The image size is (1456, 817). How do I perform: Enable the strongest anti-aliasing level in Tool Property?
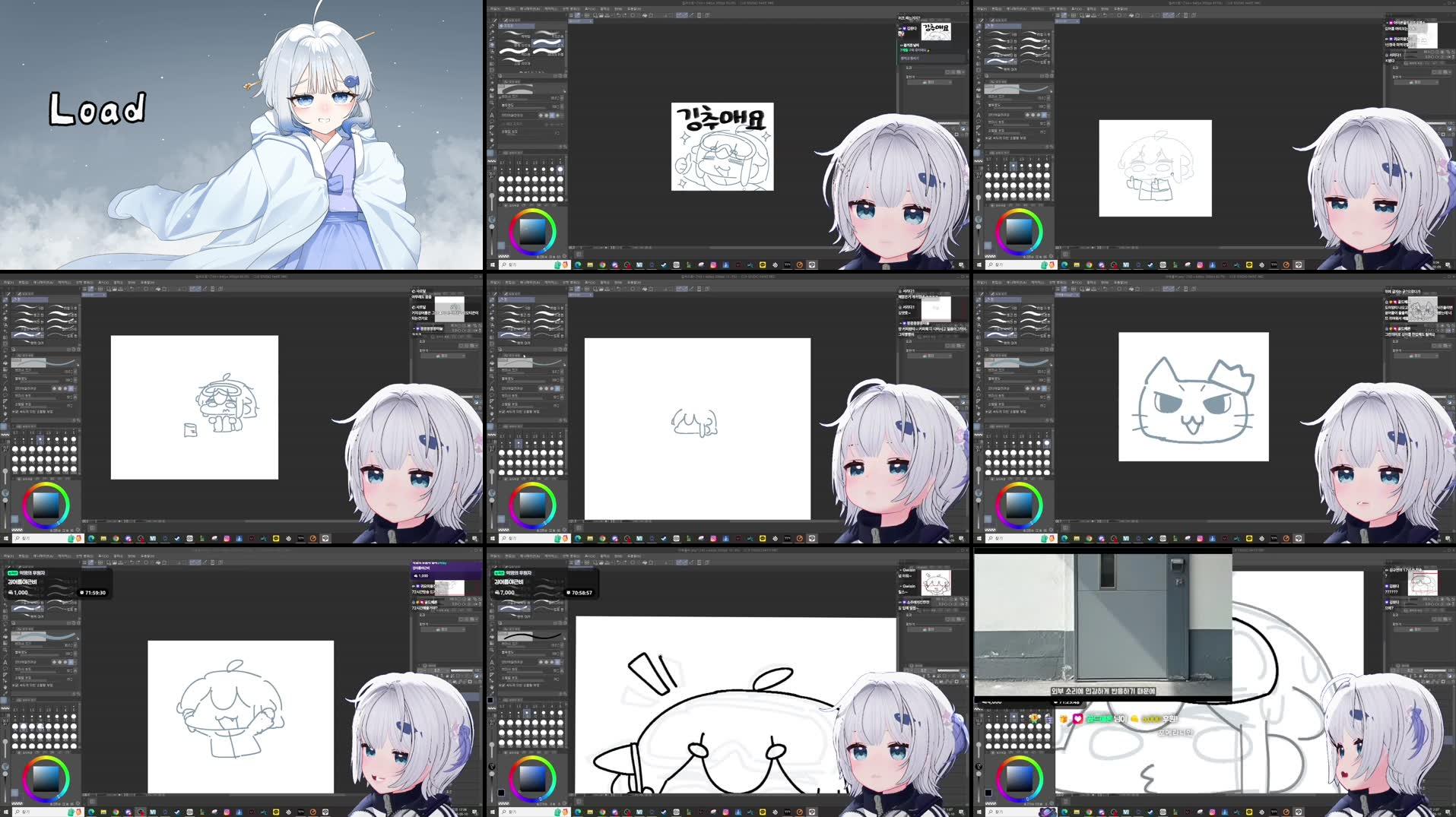(558, 116)
